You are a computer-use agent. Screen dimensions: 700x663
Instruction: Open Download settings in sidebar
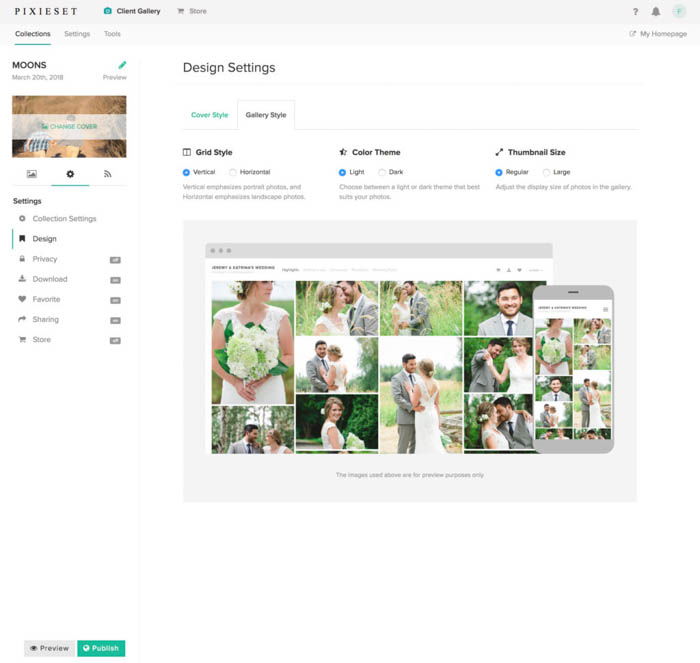pyautogui.click(x=50, y=279)
